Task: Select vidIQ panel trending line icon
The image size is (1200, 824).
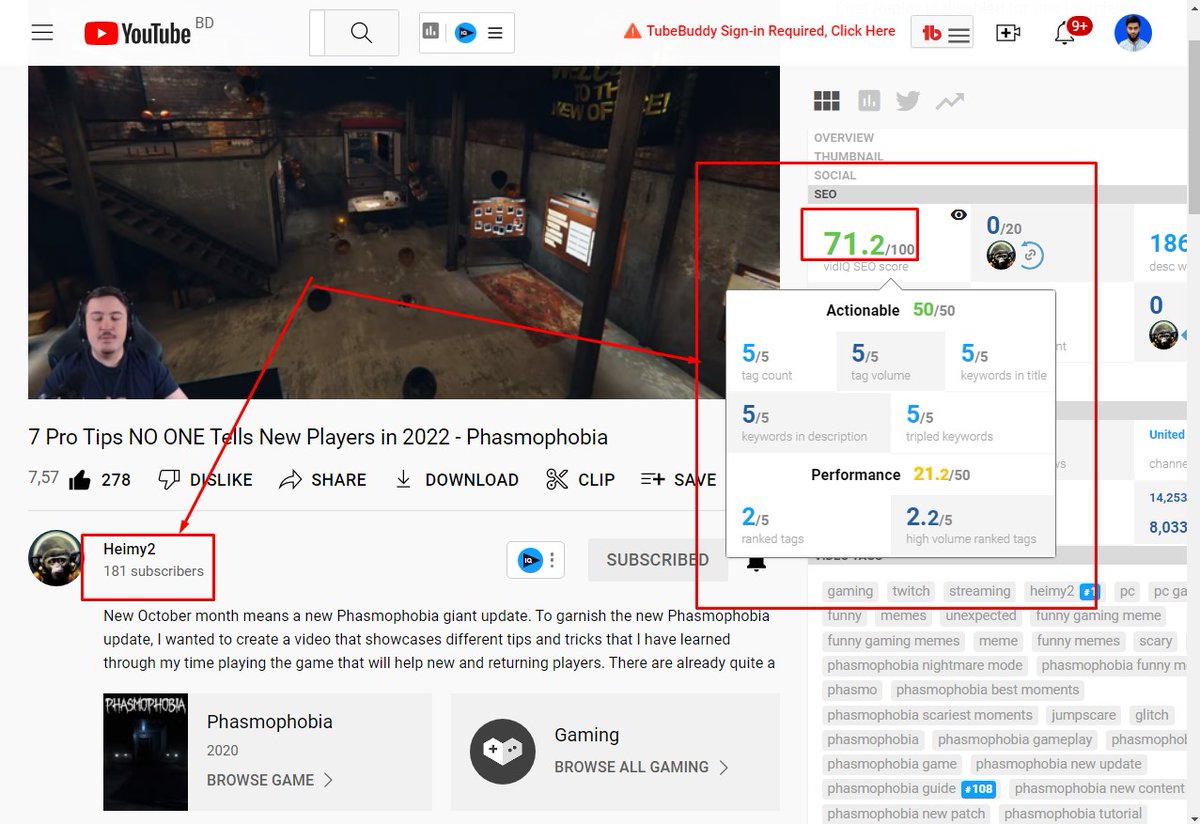Action: tap(949, 101)
